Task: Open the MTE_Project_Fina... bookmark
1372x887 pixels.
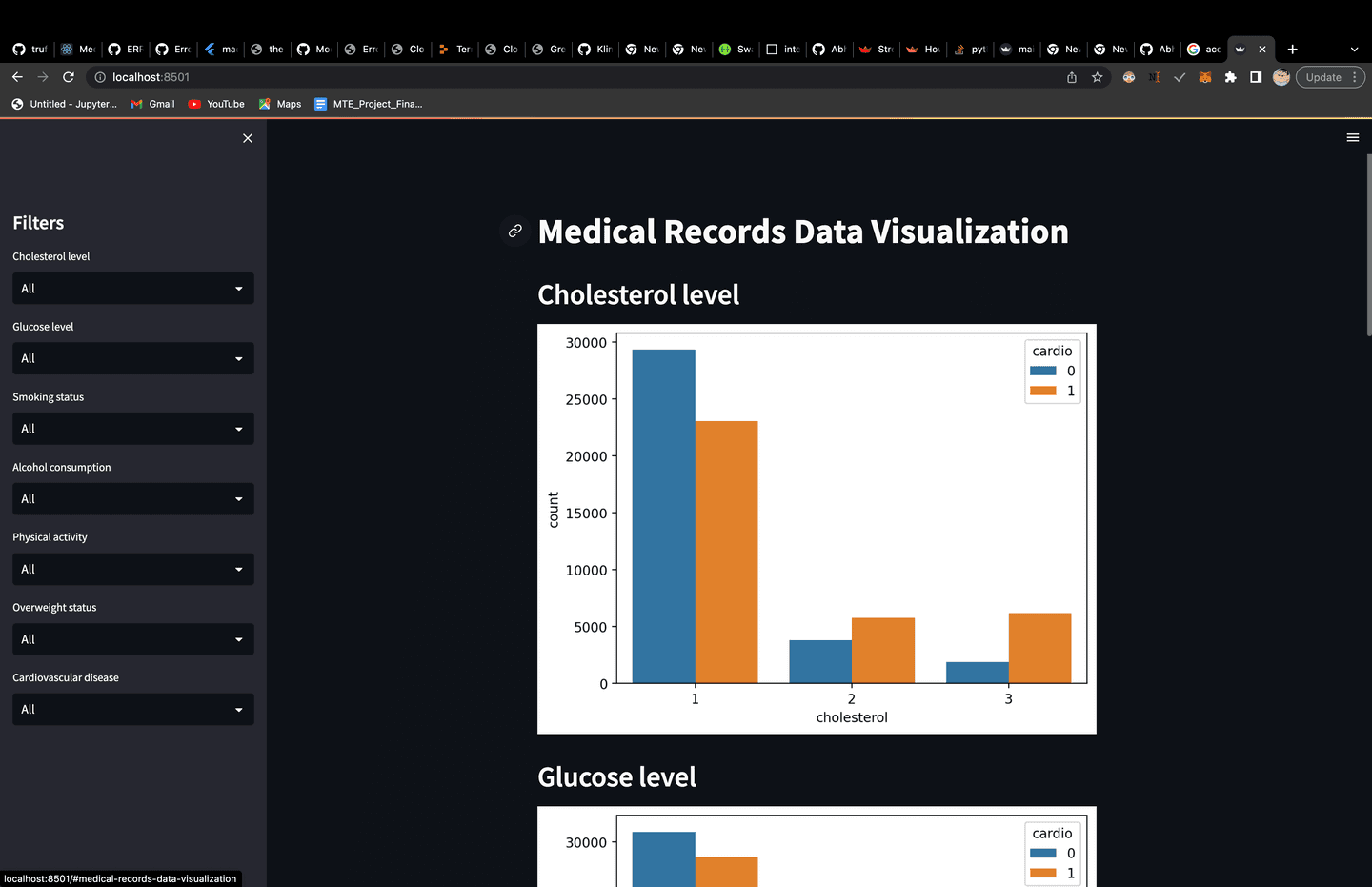Action: click(x=369, y=104)
